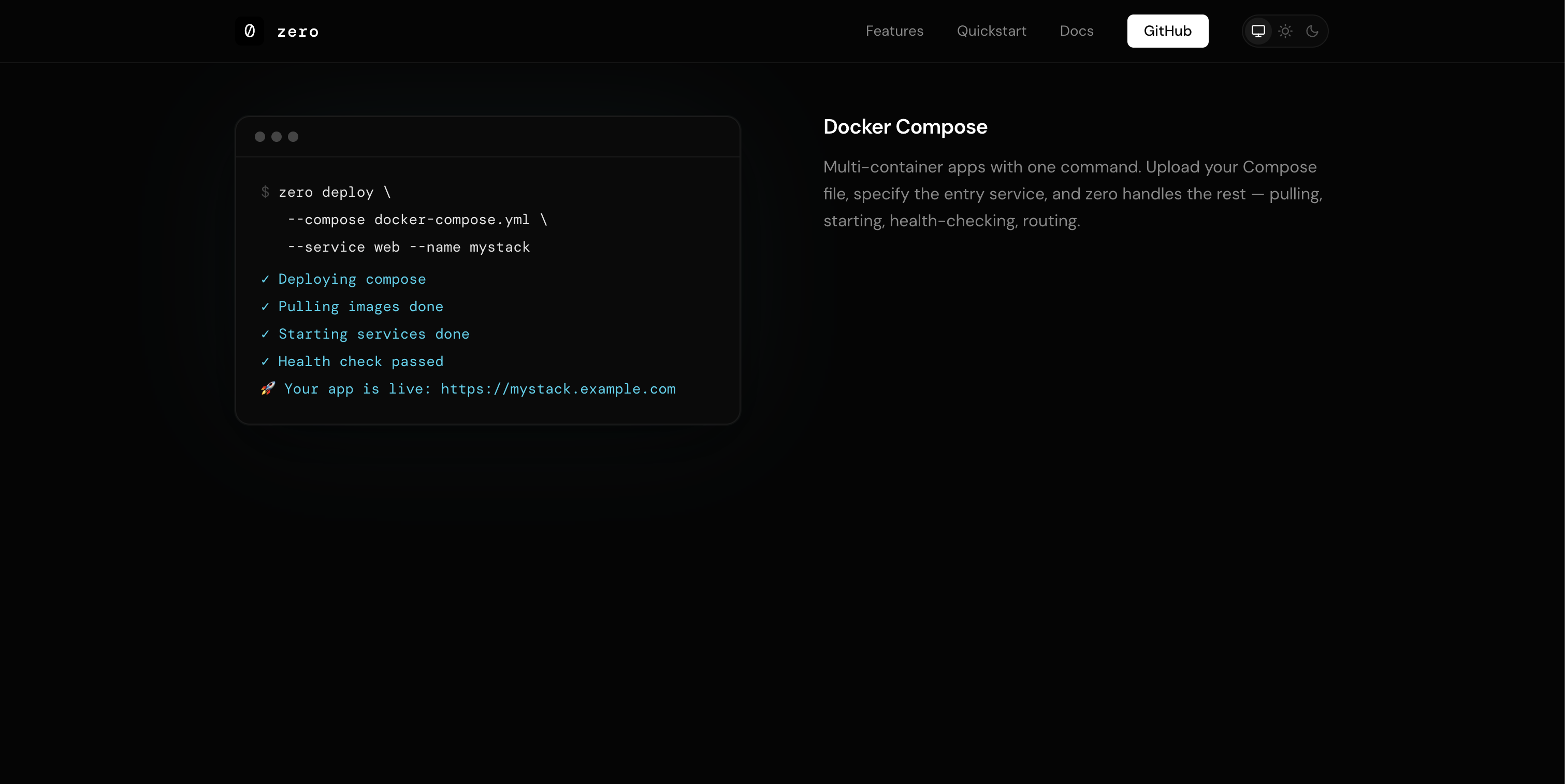Click checkmark beside Deploying compose
The image size is (1565, 784).
(x=265, y=279)
